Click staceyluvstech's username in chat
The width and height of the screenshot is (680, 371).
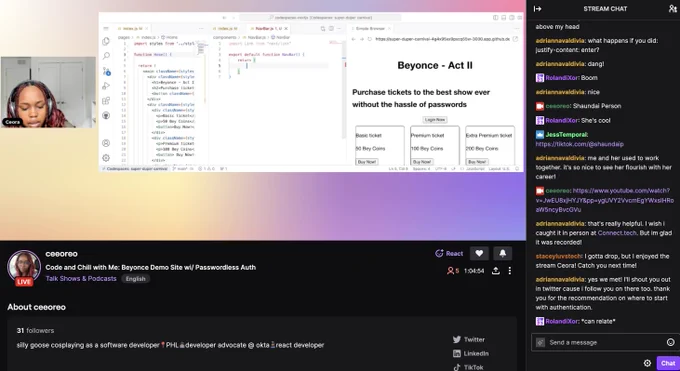click(x=559, y=256)
